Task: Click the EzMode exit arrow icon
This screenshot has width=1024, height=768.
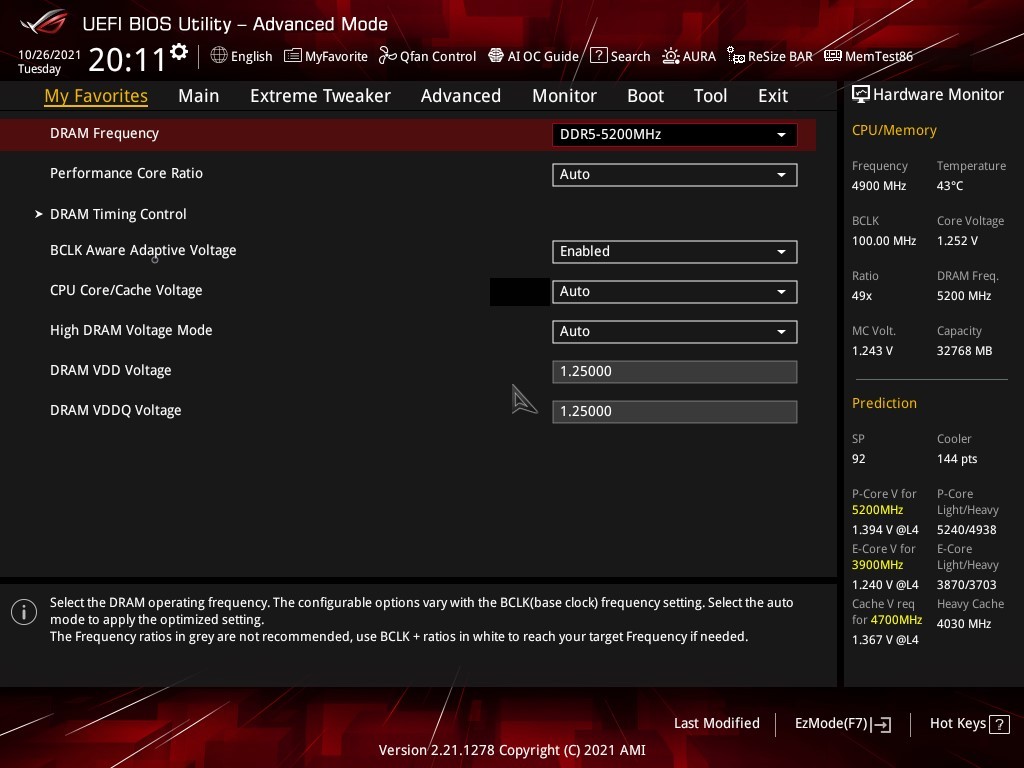Action: [881, 724]
